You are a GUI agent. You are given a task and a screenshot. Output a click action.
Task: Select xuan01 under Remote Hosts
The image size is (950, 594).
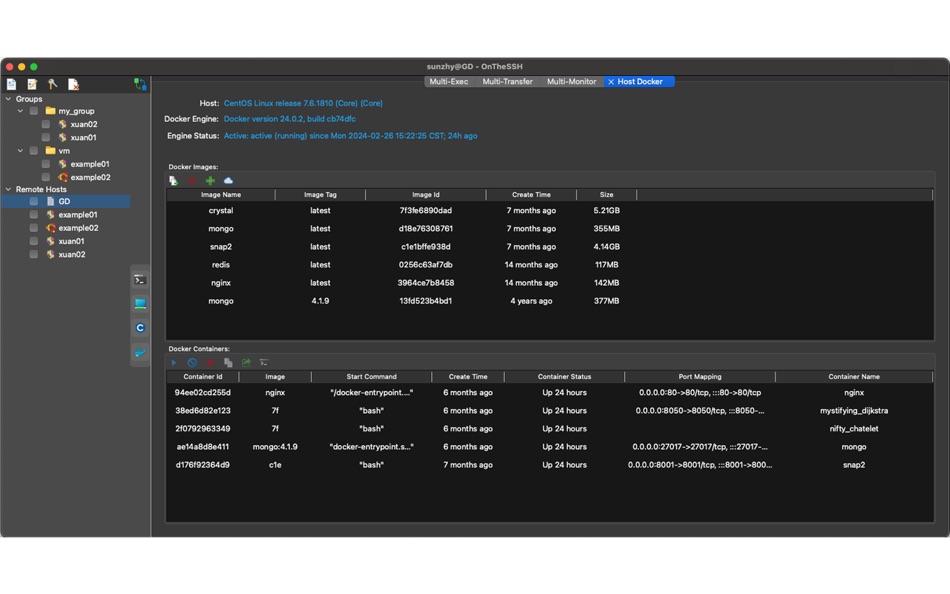coord(71,241)
